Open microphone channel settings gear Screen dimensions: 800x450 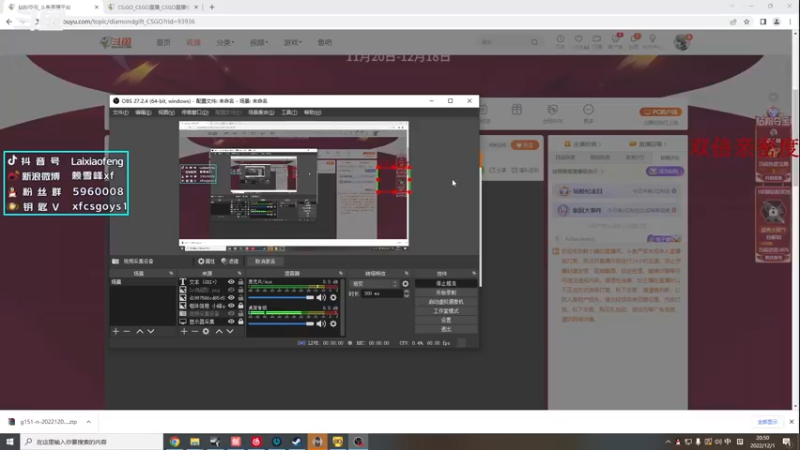(x=333, y=297)
